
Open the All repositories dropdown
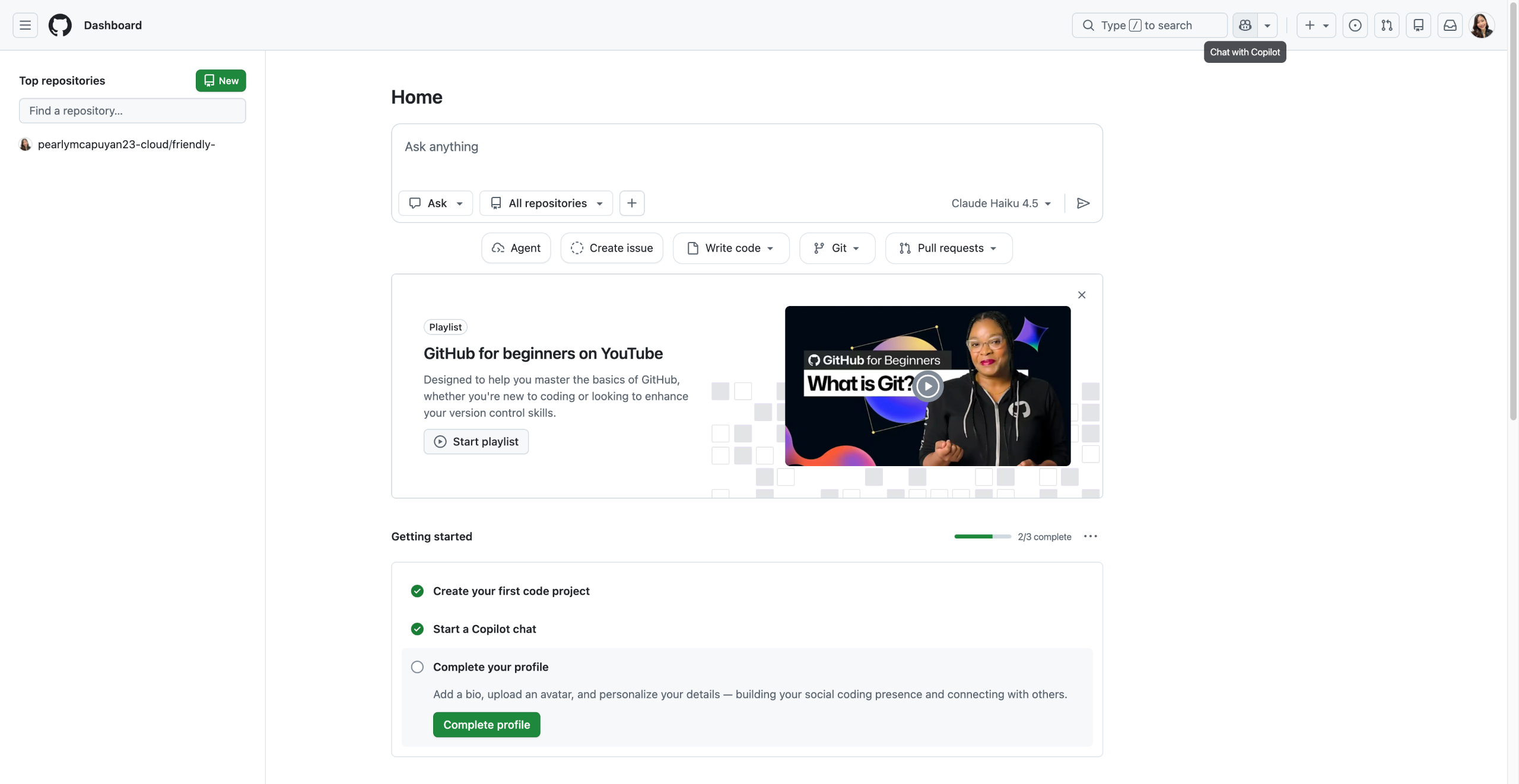[x=546, y=203]
